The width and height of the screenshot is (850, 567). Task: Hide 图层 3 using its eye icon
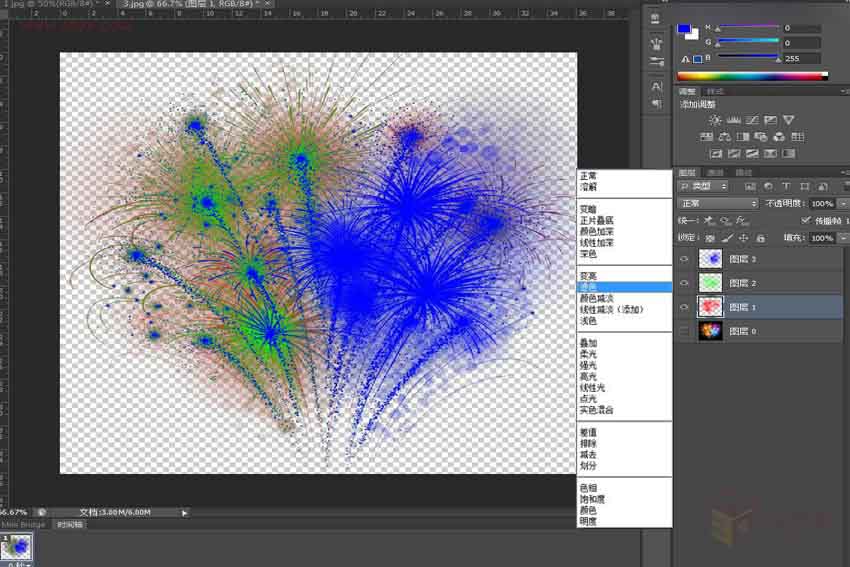684,259
